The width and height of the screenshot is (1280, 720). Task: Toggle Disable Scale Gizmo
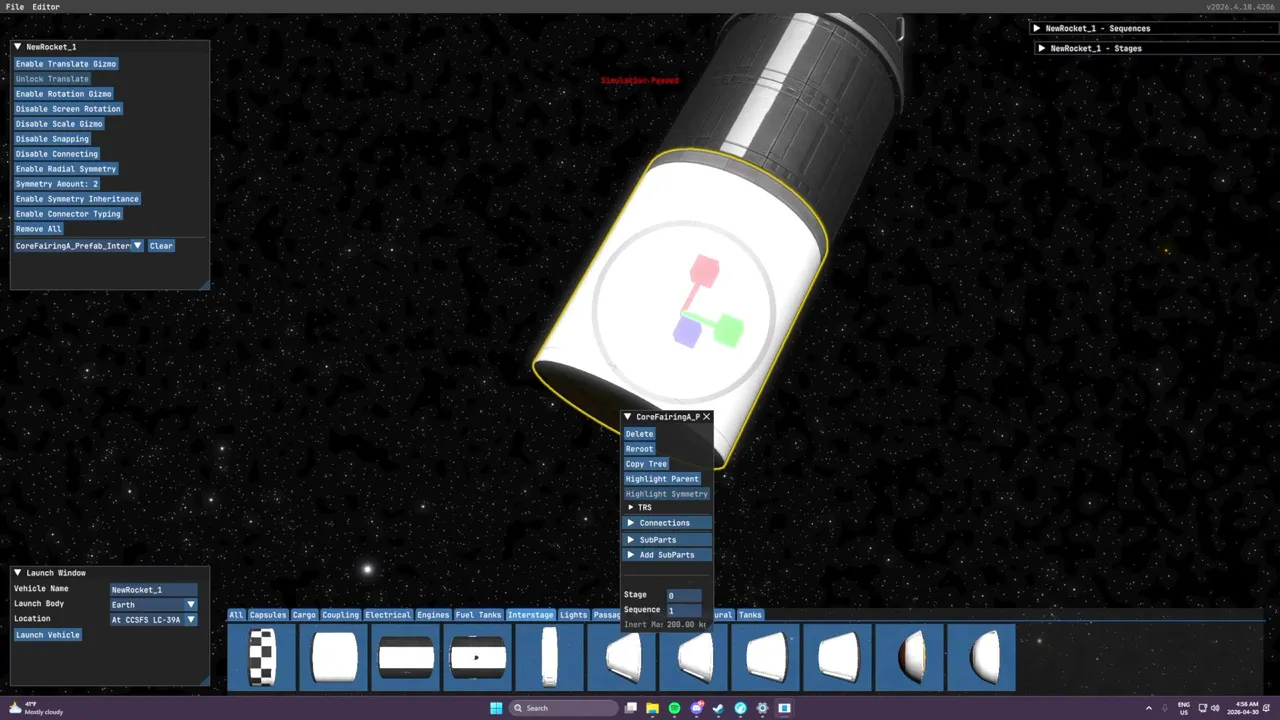coord(59,124)
